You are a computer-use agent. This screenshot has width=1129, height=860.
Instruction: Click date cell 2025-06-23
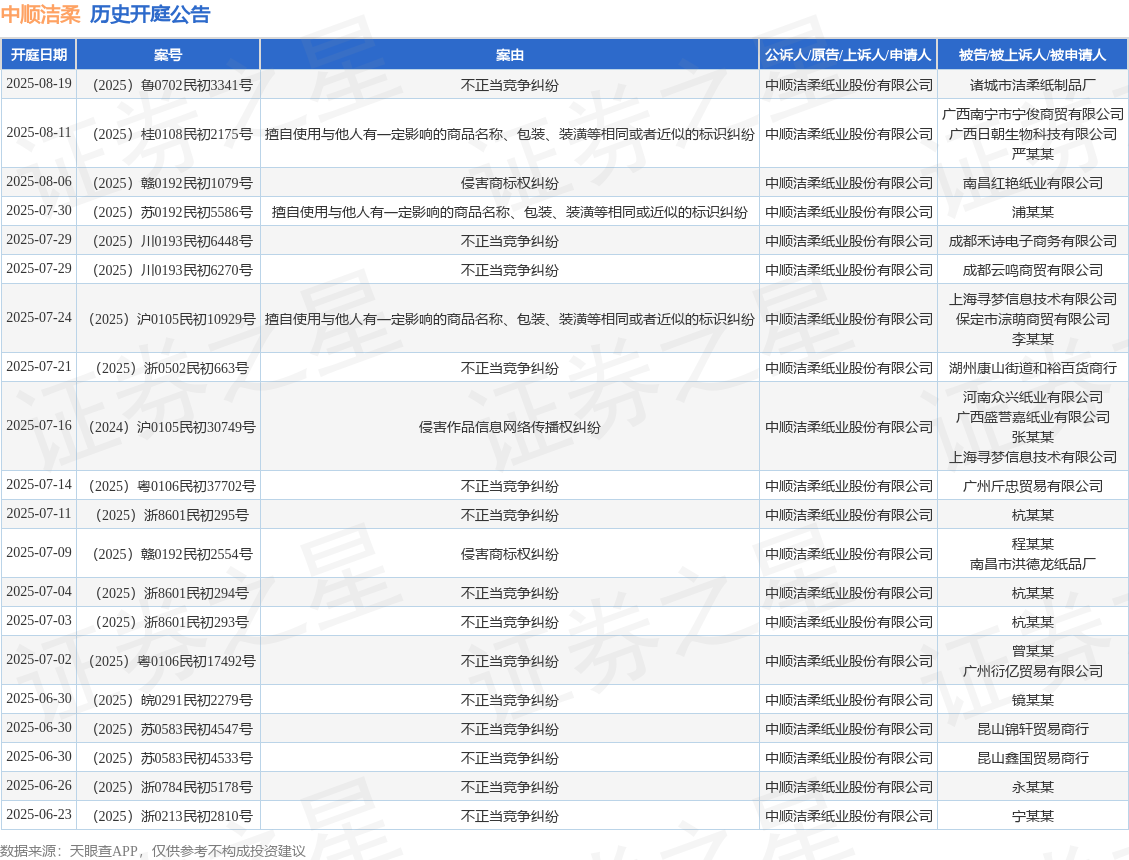(x=39, y=815)
